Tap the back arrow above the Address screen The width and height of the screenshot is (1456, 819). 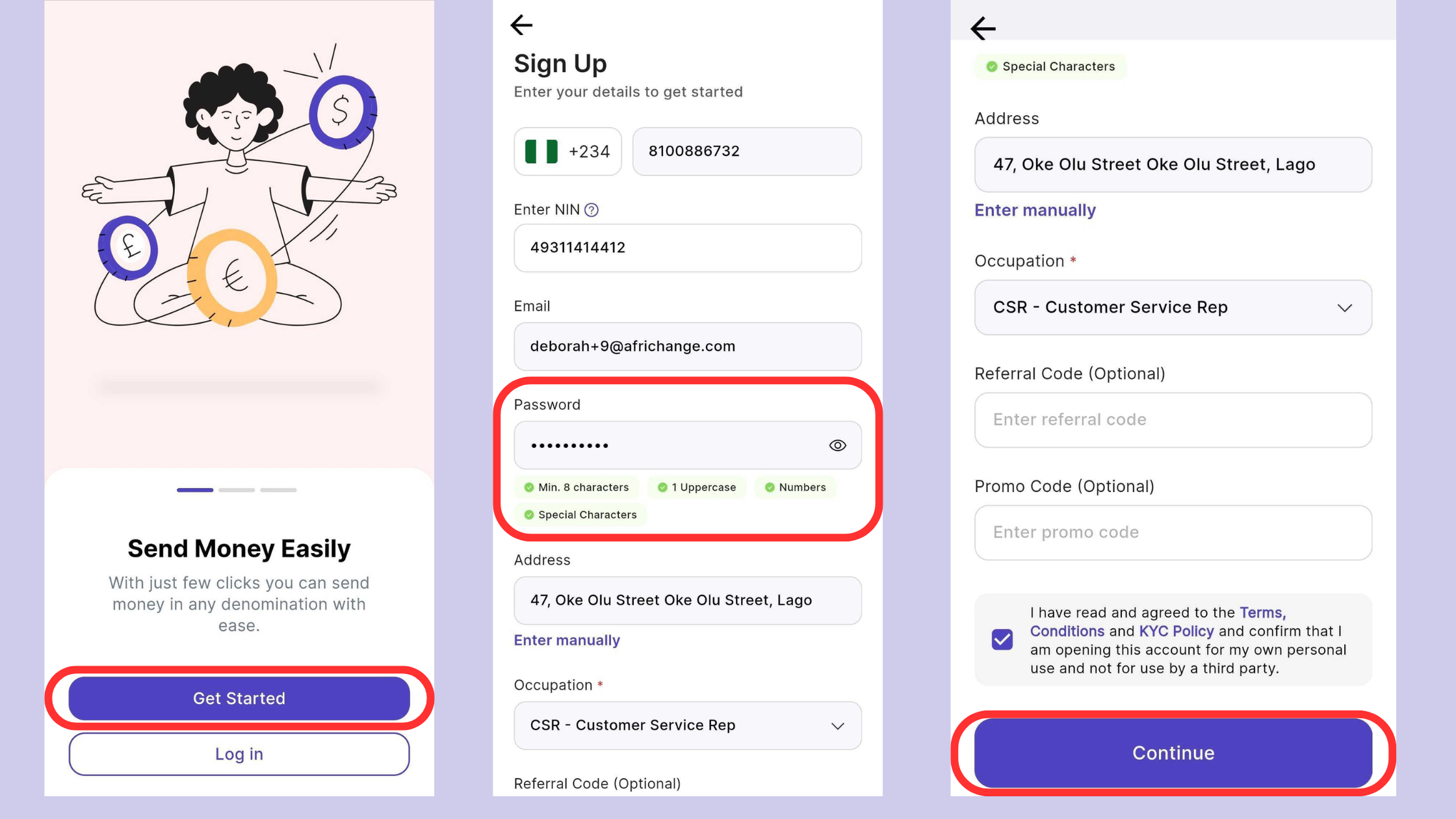983,28
